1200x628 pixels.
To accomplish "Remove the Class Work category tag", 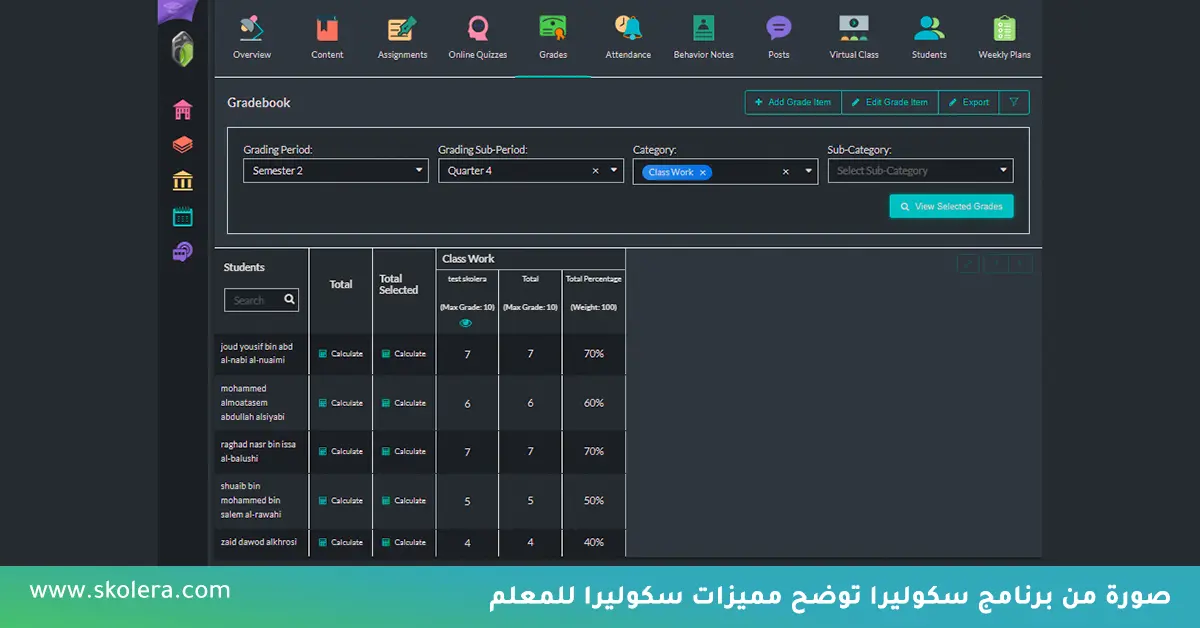I will click(x=703, y=172).
